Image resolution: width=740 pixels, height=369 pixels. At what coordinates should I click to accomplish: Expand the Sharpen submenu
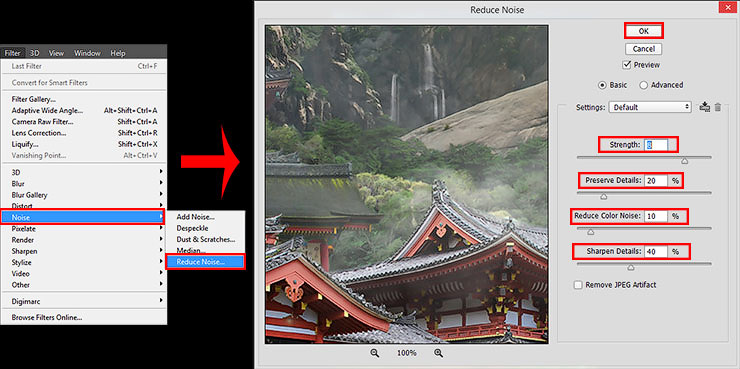(84, 251)
